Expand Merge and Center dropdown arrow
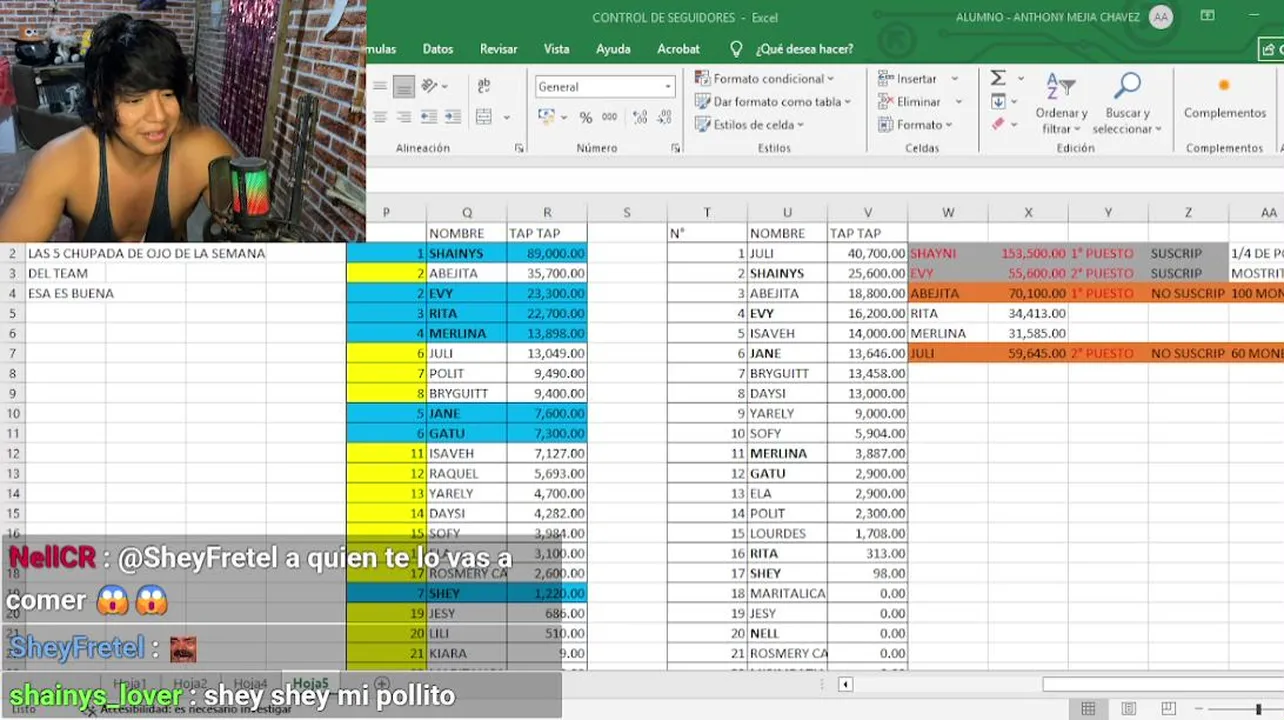 [506, 117]
